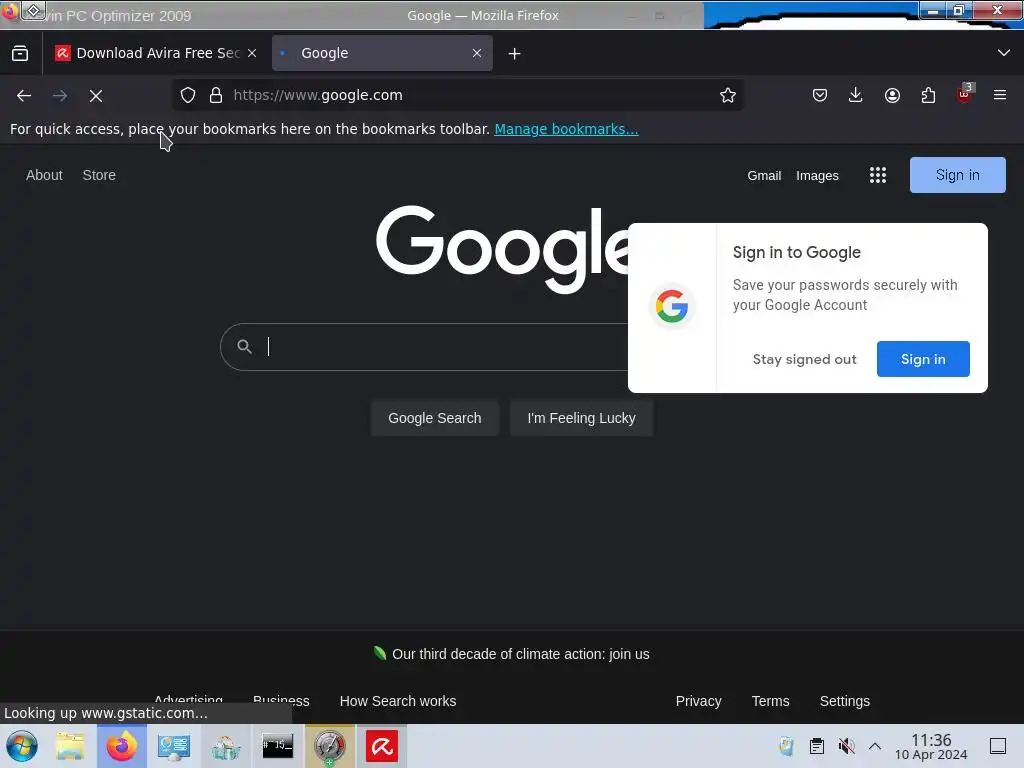This screenshot has height=768, width=1024.
Task: Open the Extensions puzzle icon
Action: (x=928, y=95)
